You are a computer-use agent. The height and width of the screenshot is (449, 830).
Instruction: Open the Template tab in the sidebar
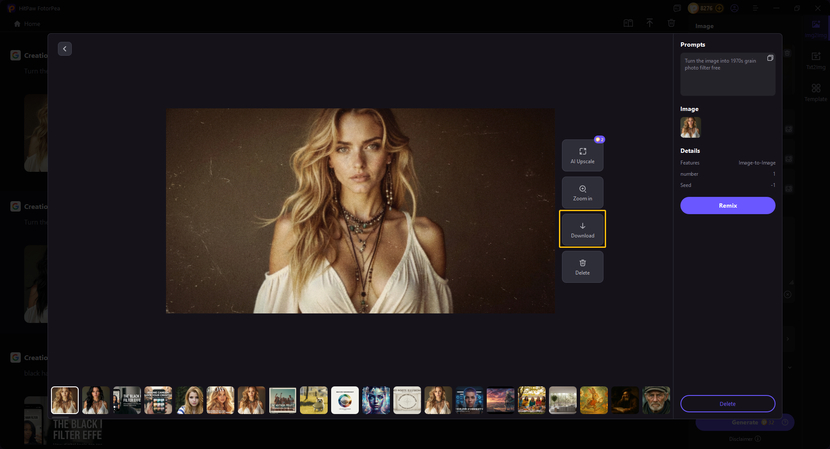click(815, 92)
